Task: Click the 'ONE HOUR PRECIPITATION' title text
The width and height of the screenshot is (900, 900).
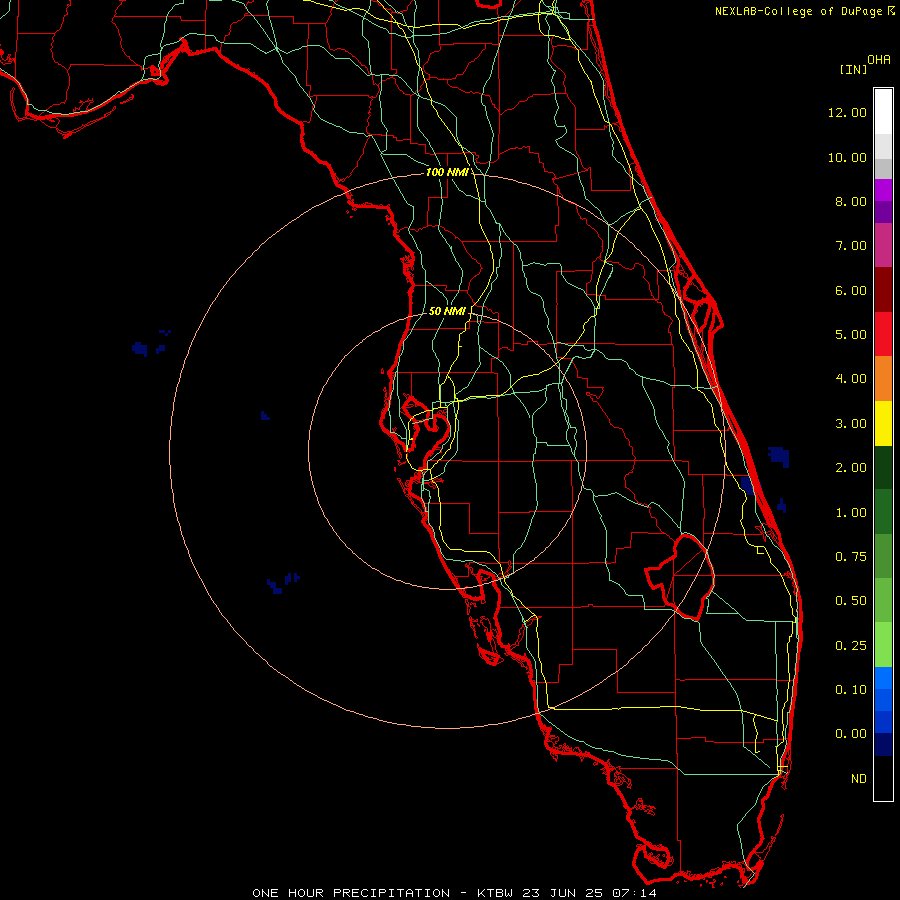Action: pos(351,893)
